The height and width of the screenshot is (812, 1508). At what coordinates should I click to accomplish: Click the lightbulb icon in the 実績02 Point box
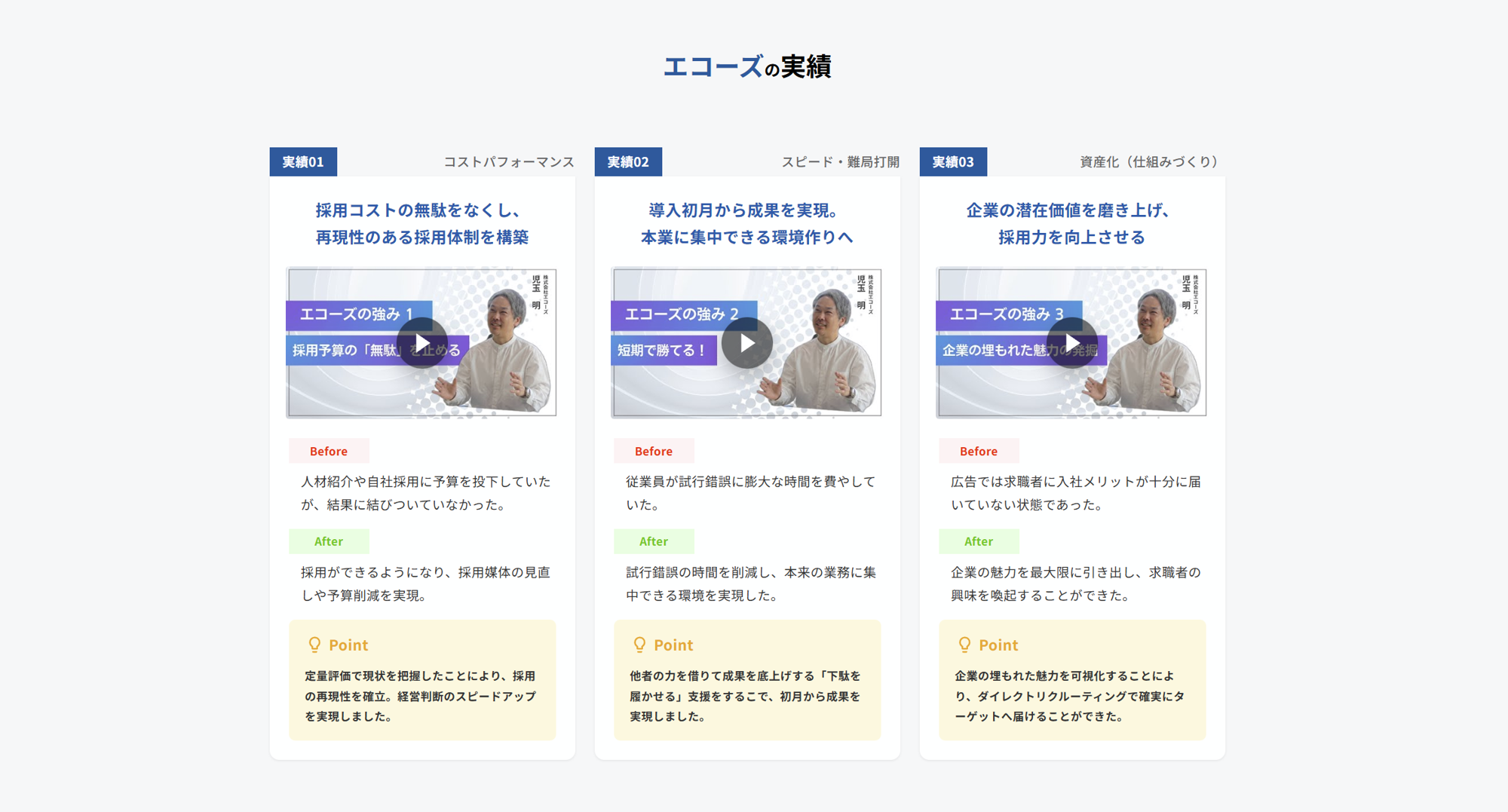[x=639, y=645]
